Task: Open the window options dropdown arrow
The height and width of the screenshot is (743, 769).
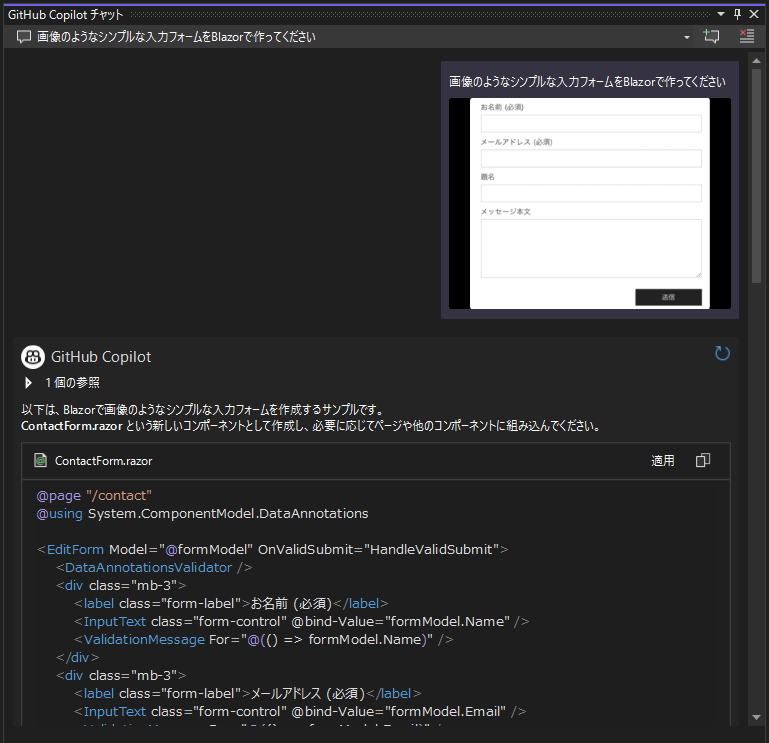Action: point(721,14)
